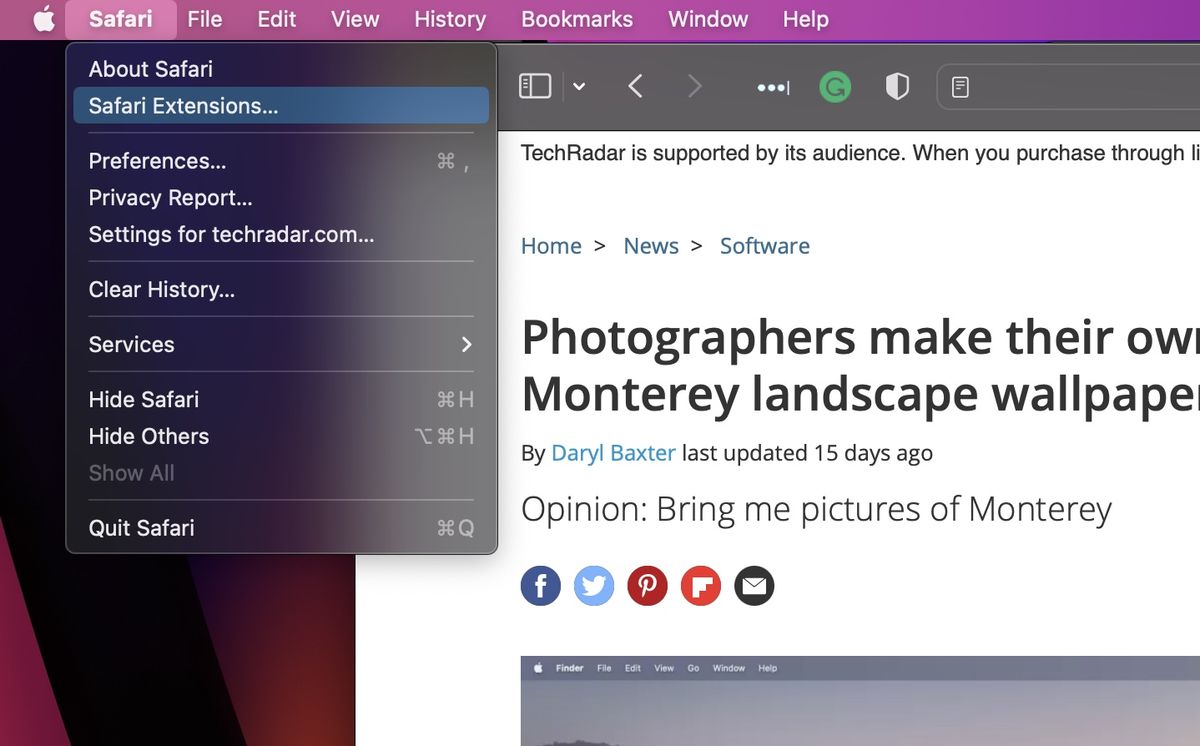Share the article on Facebook
The height and width of the screenshot is (746, 1200).
[x=540, y=585]
